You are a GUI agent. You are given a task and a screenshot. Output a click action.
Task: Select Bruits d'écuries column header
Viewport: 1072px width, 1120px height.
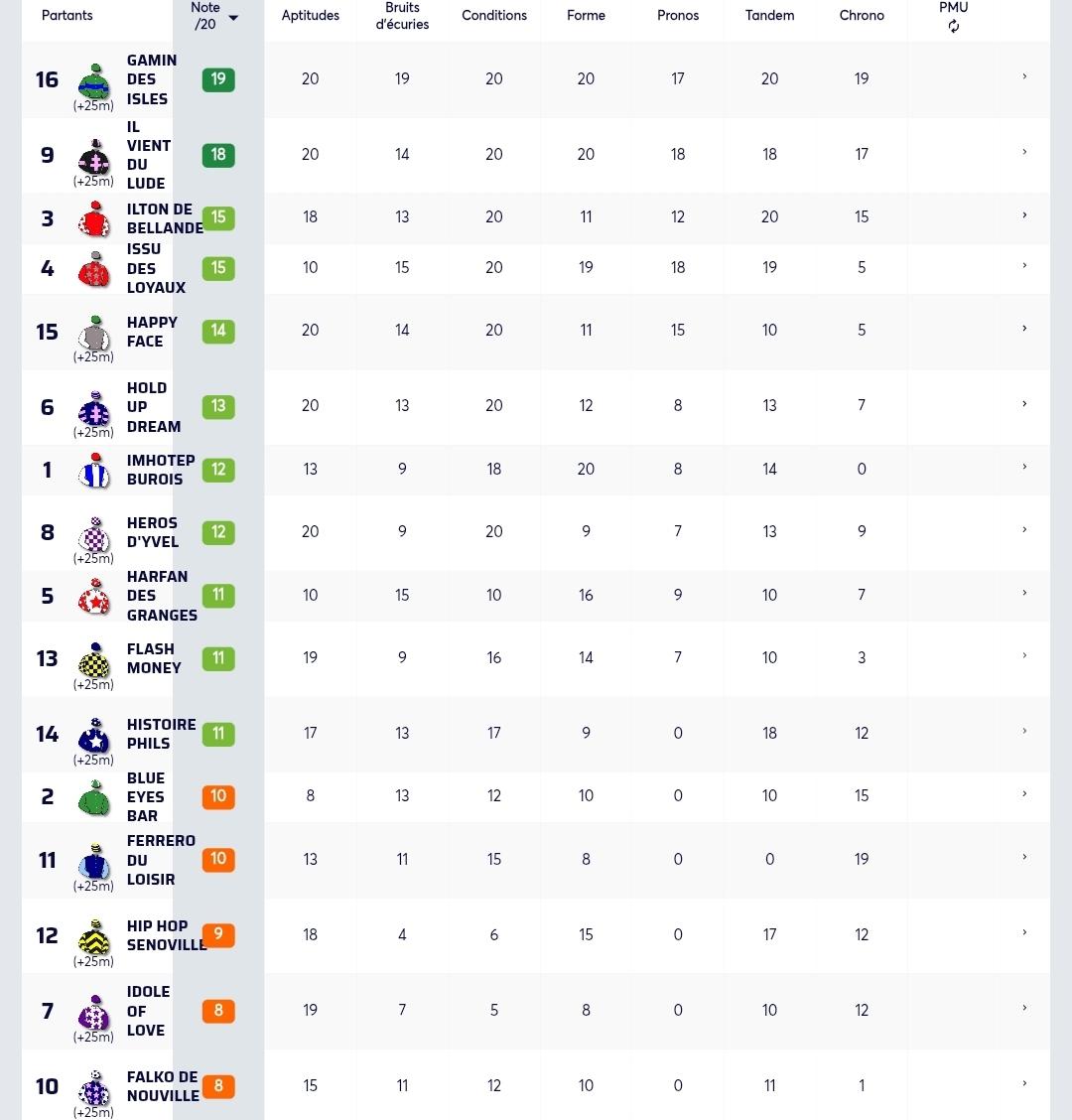tap(402, 16)
